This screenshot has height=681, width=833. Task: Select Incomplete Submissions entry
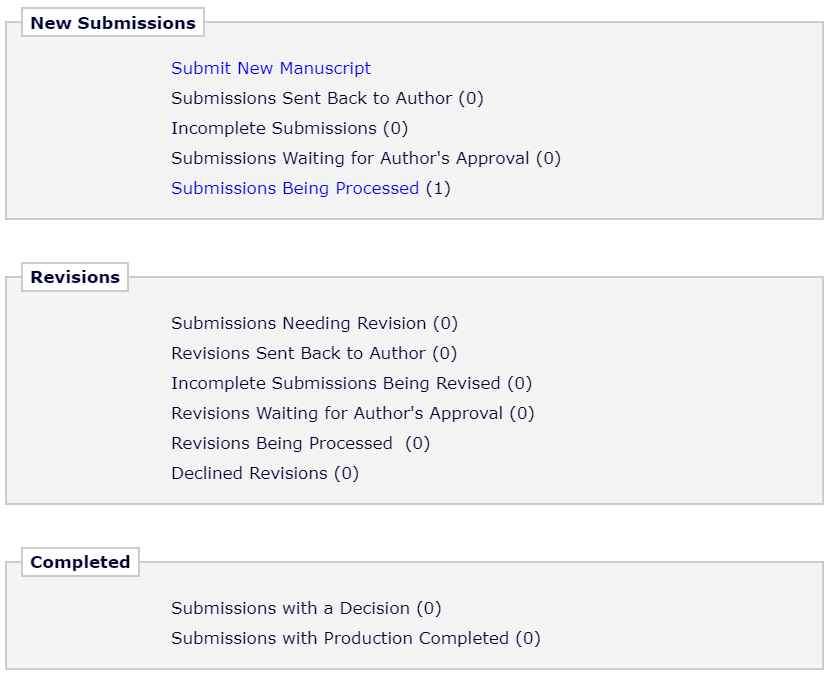pyautogui.click(x=273, y=128)
